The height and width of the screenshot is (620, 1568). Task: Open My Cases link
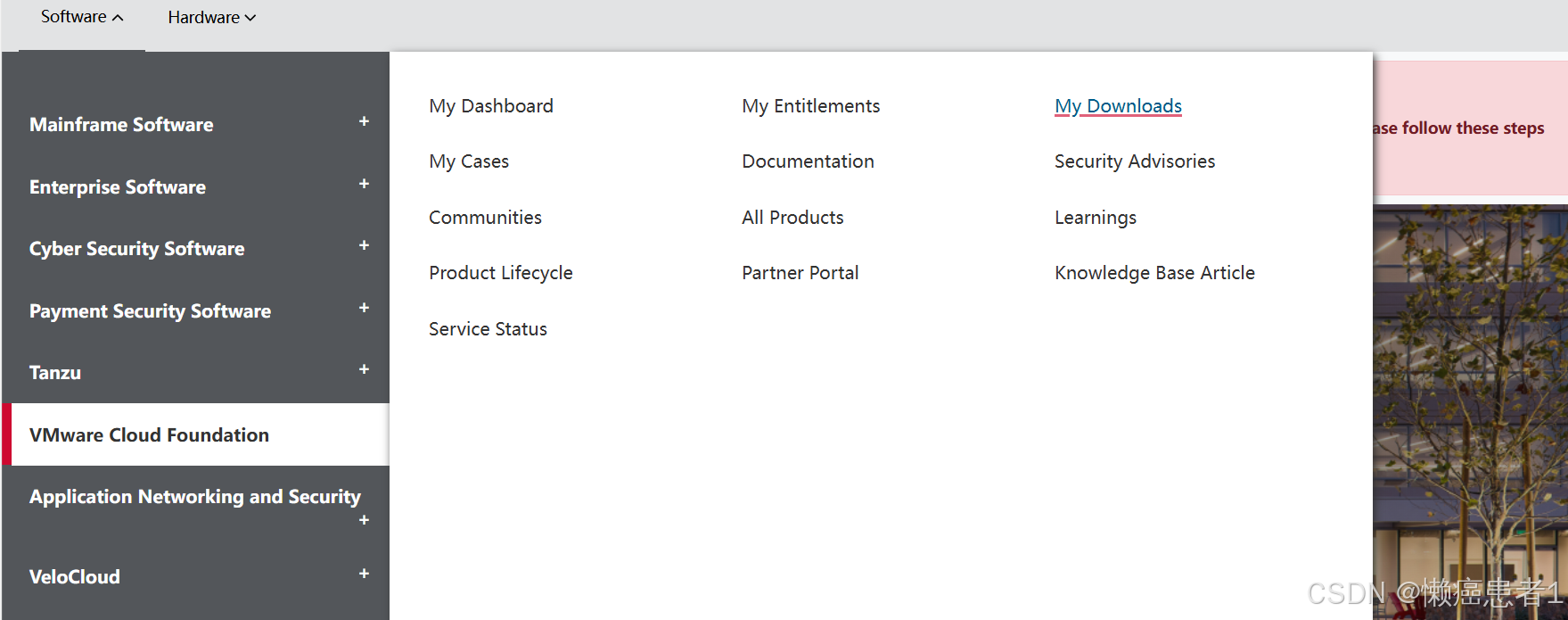469,161
